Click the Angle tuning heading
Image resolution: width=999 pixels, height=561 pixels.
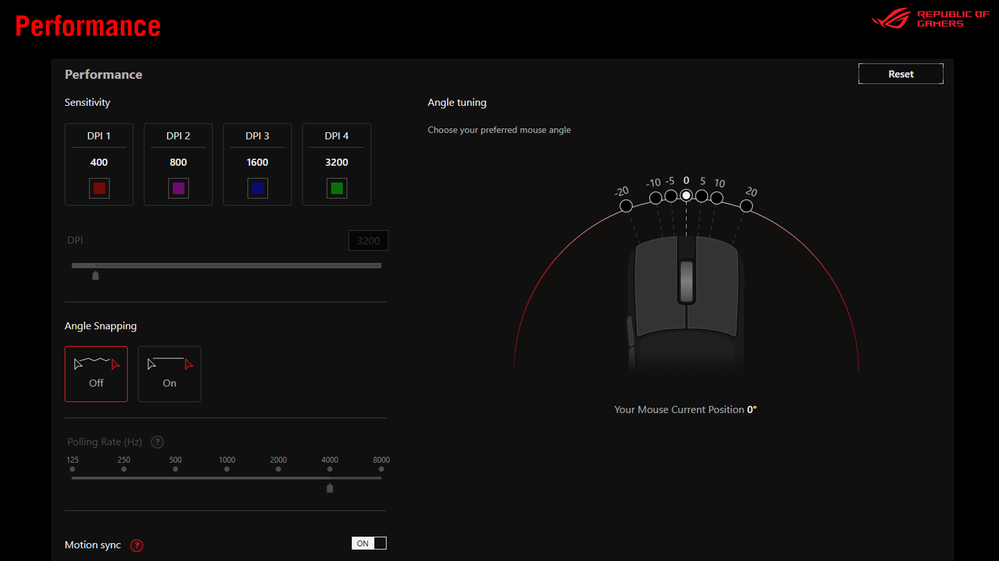coord(457,103)
